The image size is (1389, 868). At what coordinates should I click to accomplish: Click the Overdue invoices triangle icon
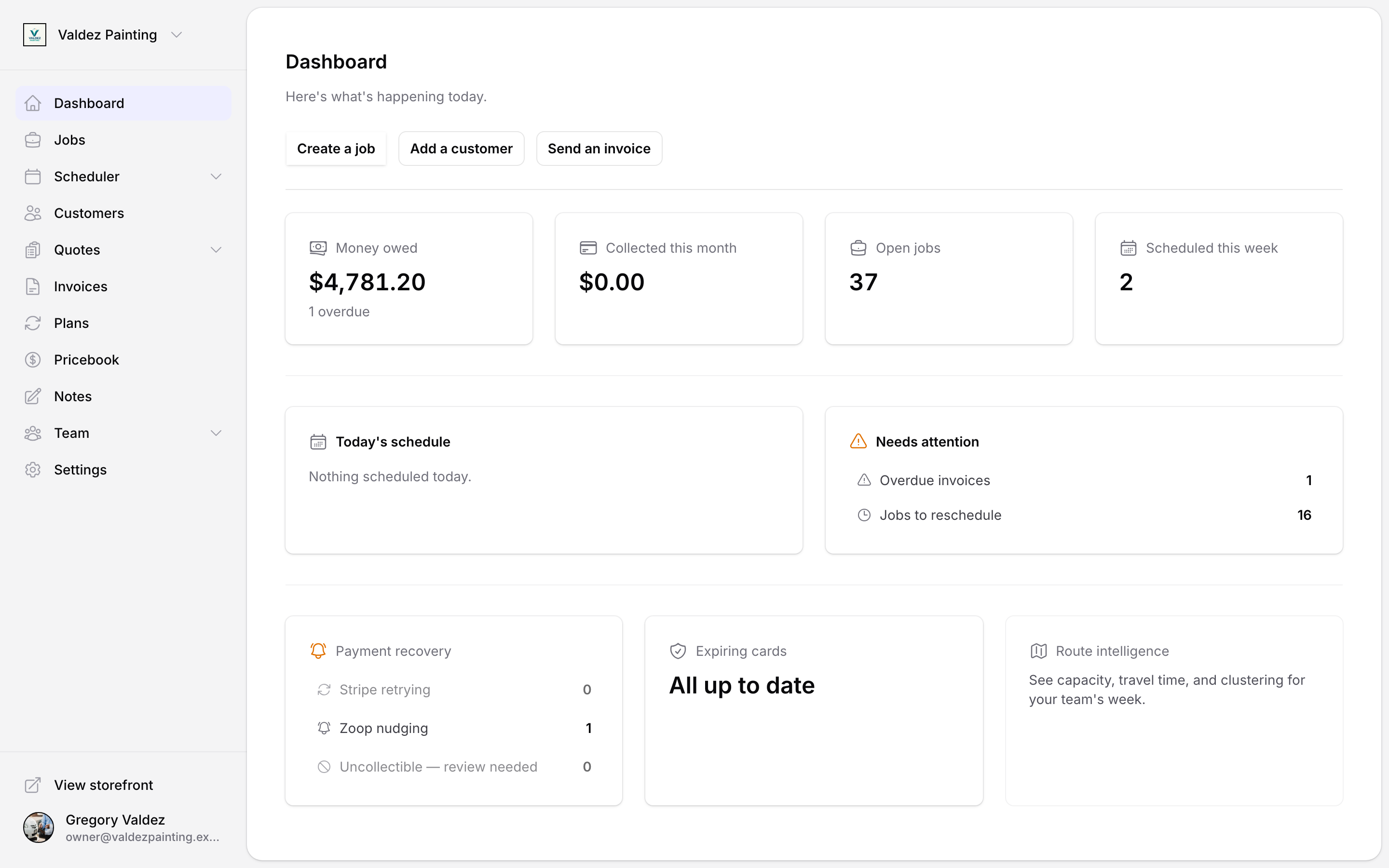[864, 480]
